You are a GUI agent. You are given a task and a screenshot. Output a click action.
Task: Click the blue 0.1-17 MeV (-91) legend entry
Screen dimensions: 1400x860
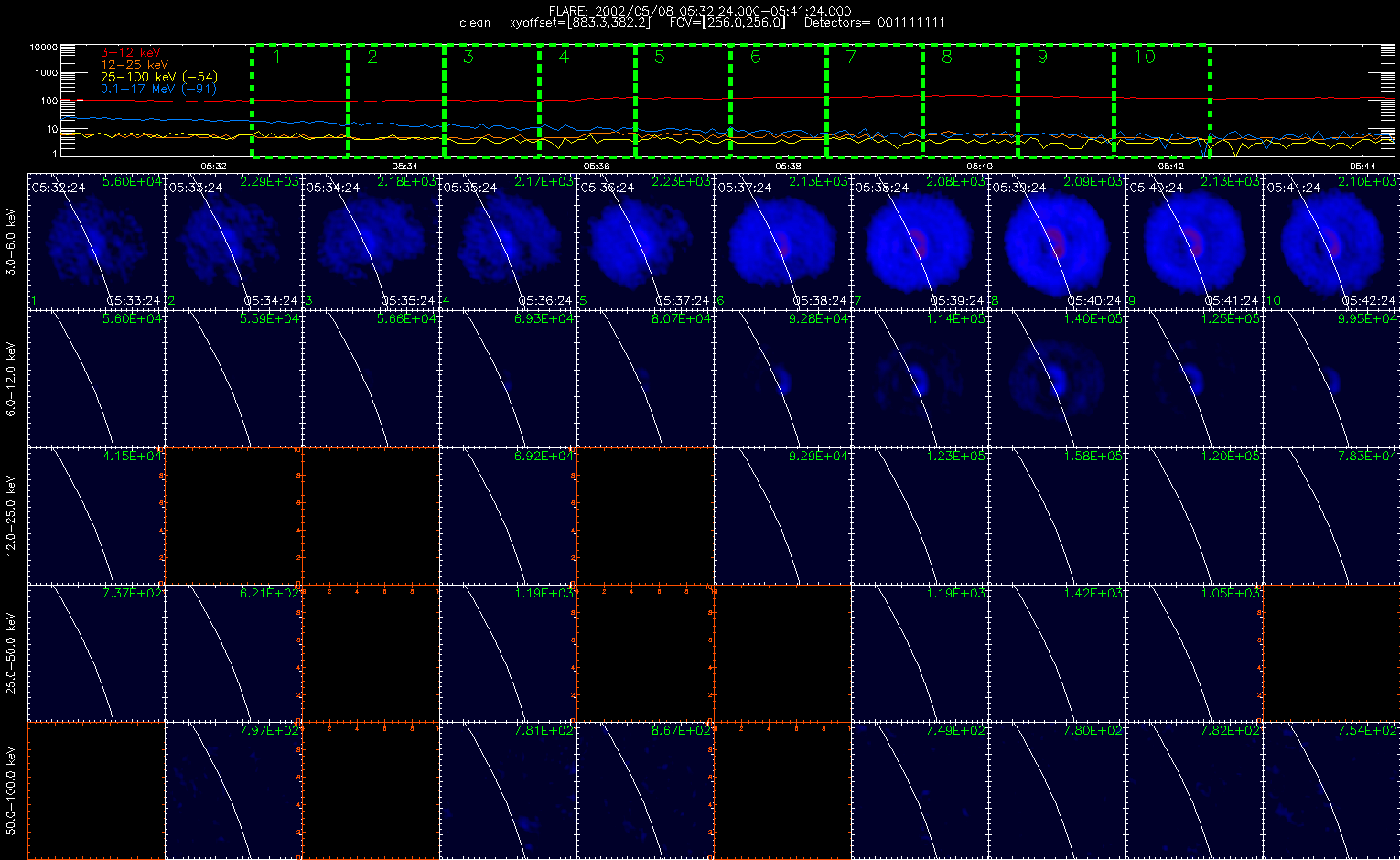(159, 89)
